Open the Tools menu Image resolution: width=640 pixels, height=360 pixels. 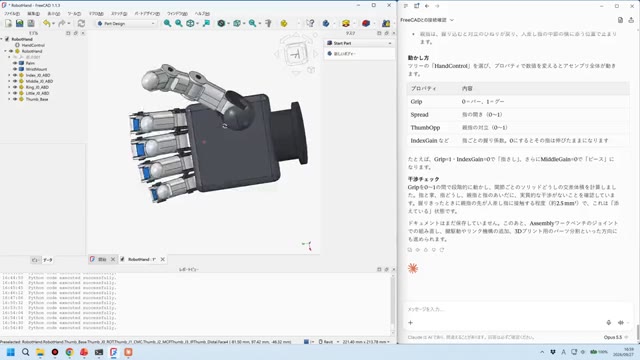tap(74, 13)
